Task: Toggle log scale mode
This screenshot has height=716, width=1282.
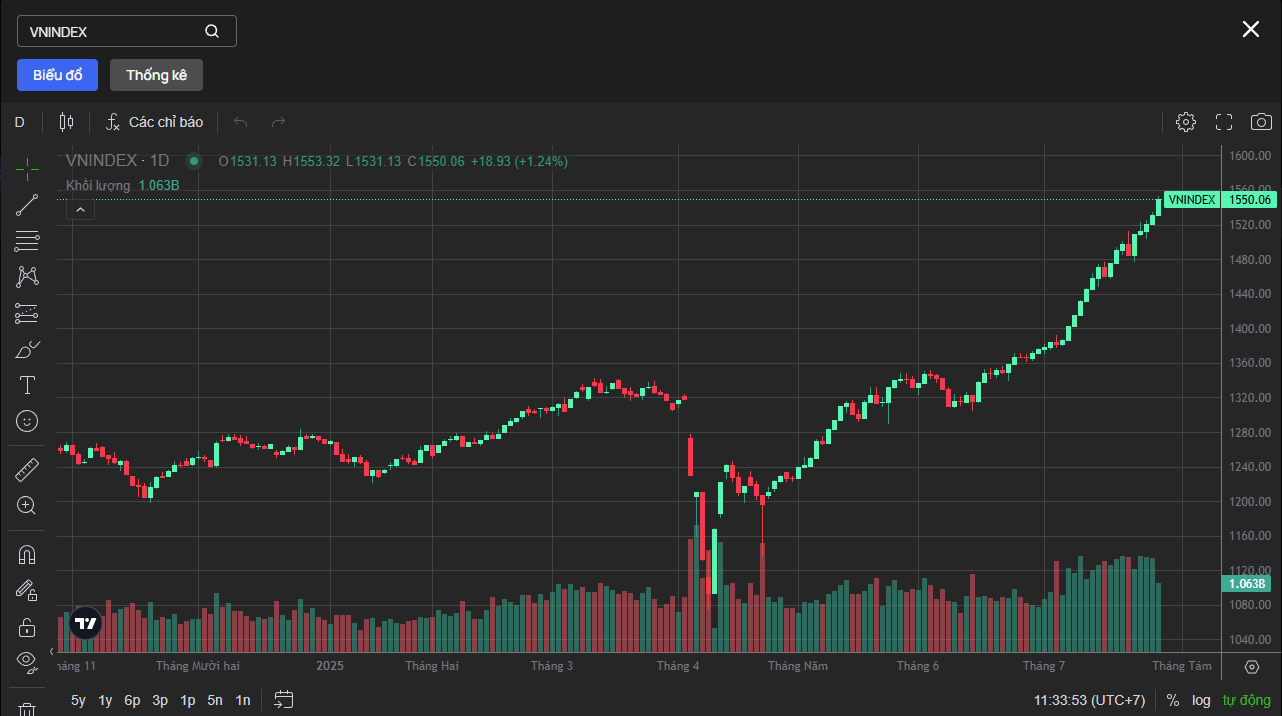Action: 1201,700
